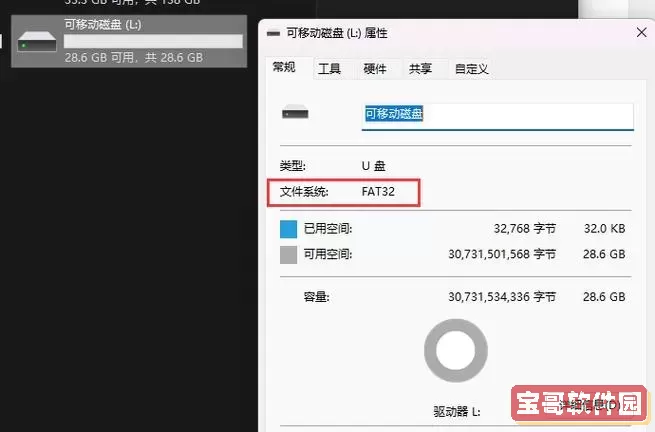Click the FAT32 file system value
Screen dimensions: 655x432
point(378,192)
